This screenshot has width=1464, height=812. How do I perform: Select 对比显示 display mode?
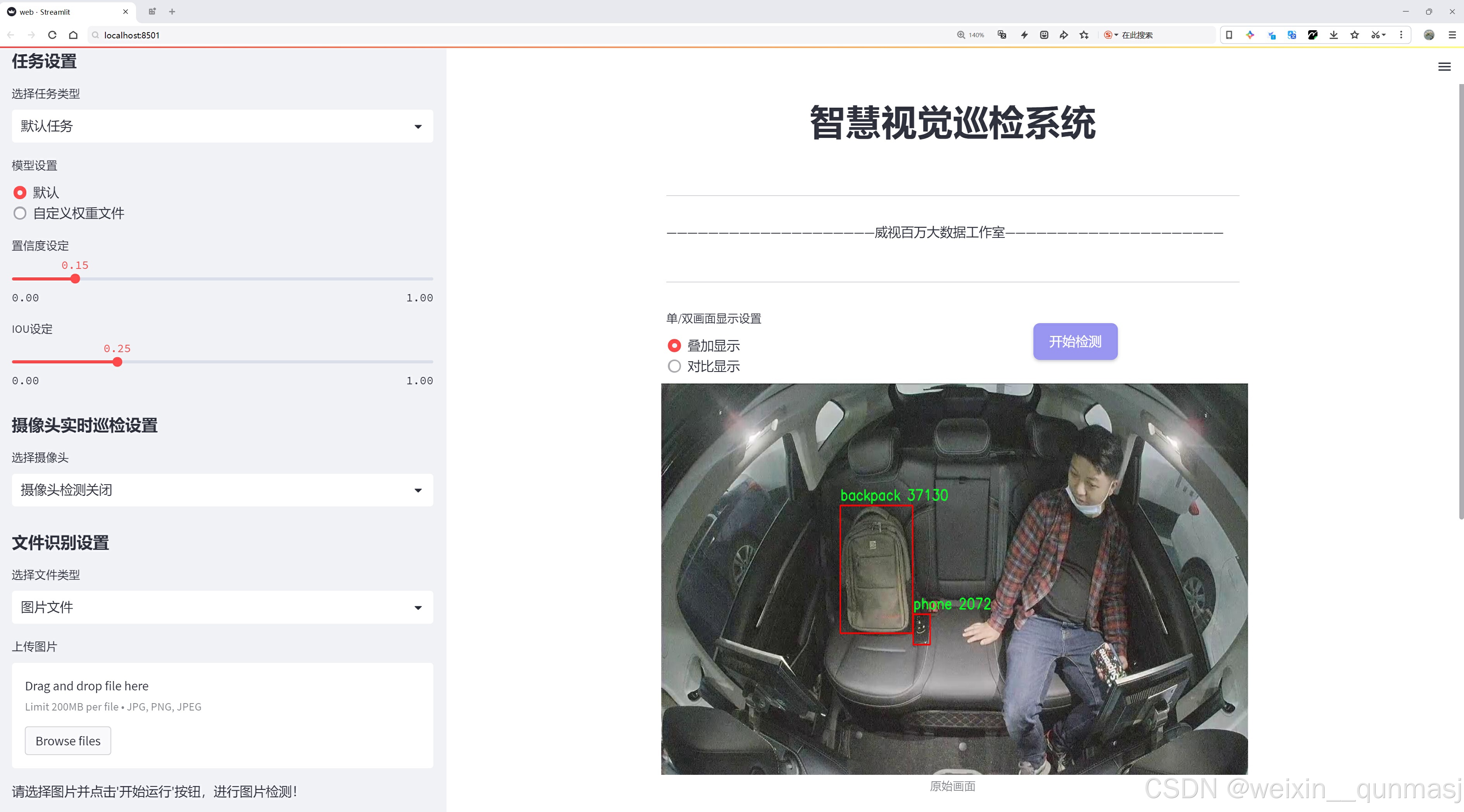coord(674,366)
